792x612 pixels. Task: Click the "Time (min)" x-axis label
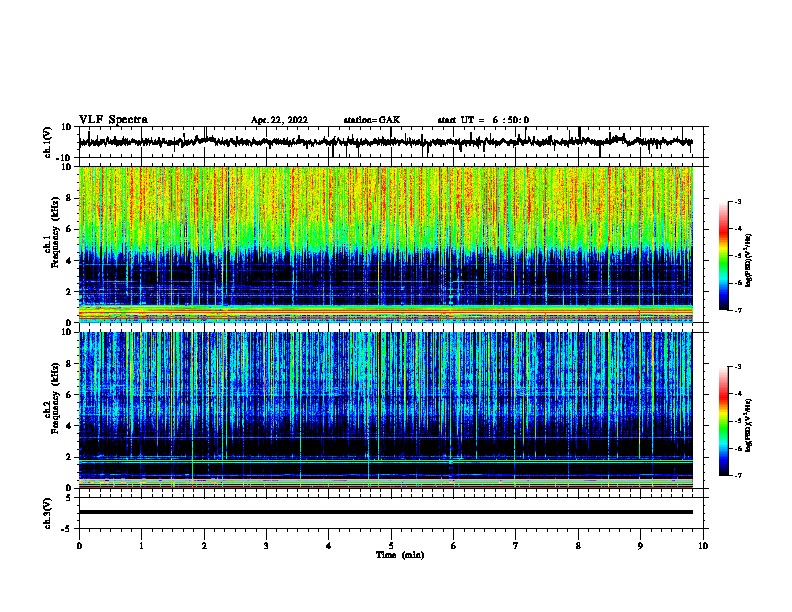(x=400, y=555)
